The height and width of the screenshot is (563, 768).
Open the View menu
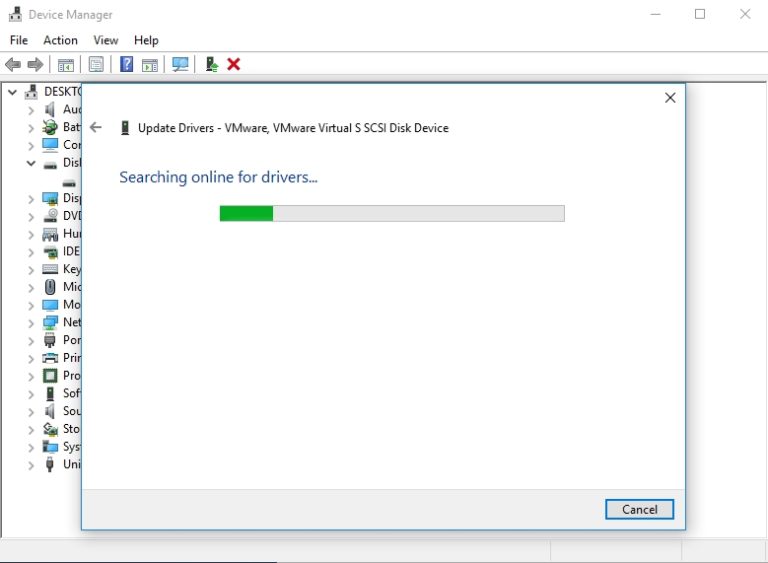point(106,40)
